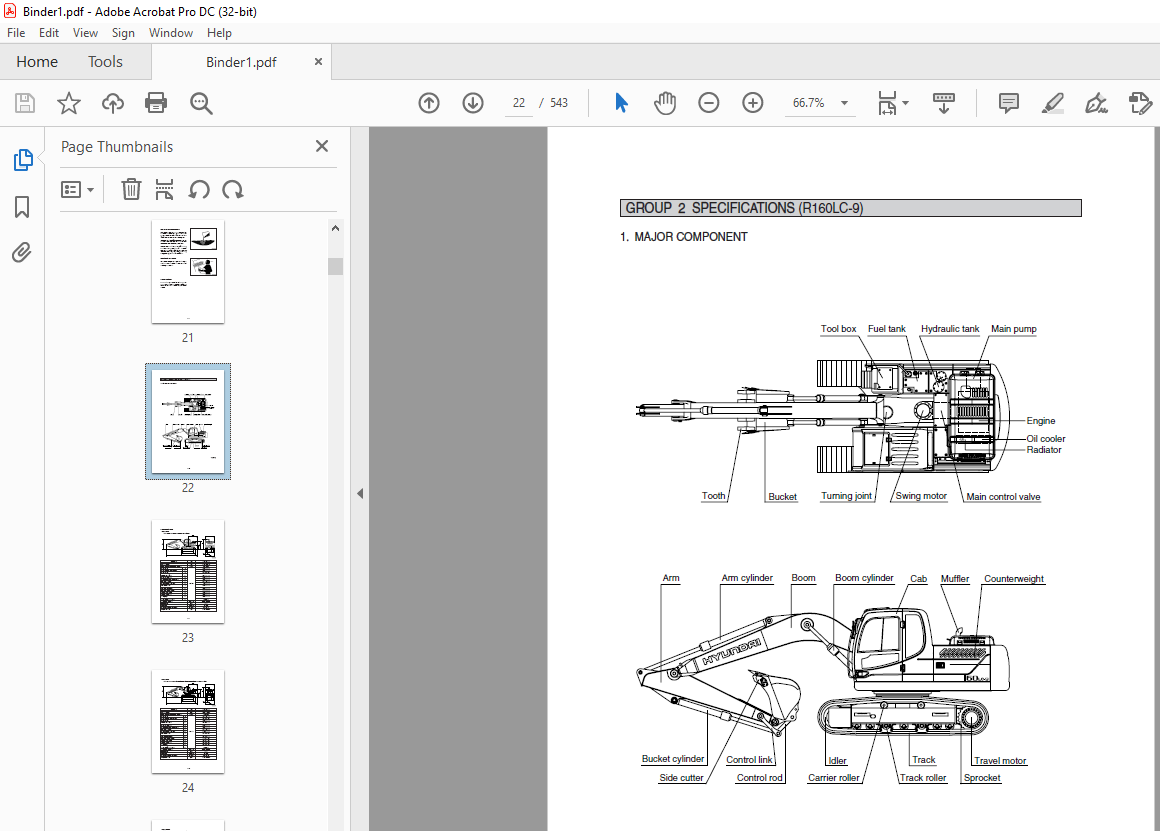Open the Sign document tool

point(1096,103)
